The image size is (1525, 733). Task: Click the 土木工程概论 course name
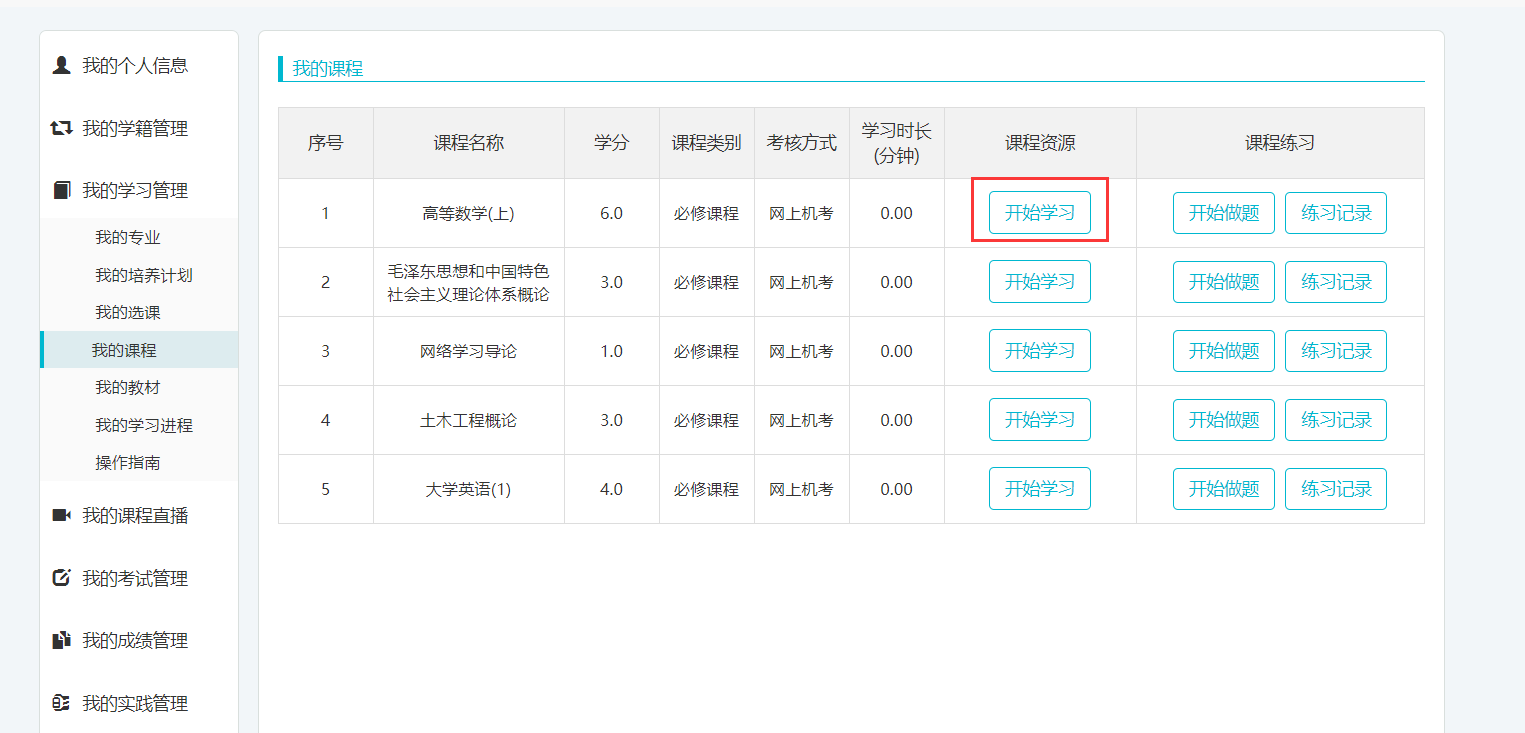(468, 420)
